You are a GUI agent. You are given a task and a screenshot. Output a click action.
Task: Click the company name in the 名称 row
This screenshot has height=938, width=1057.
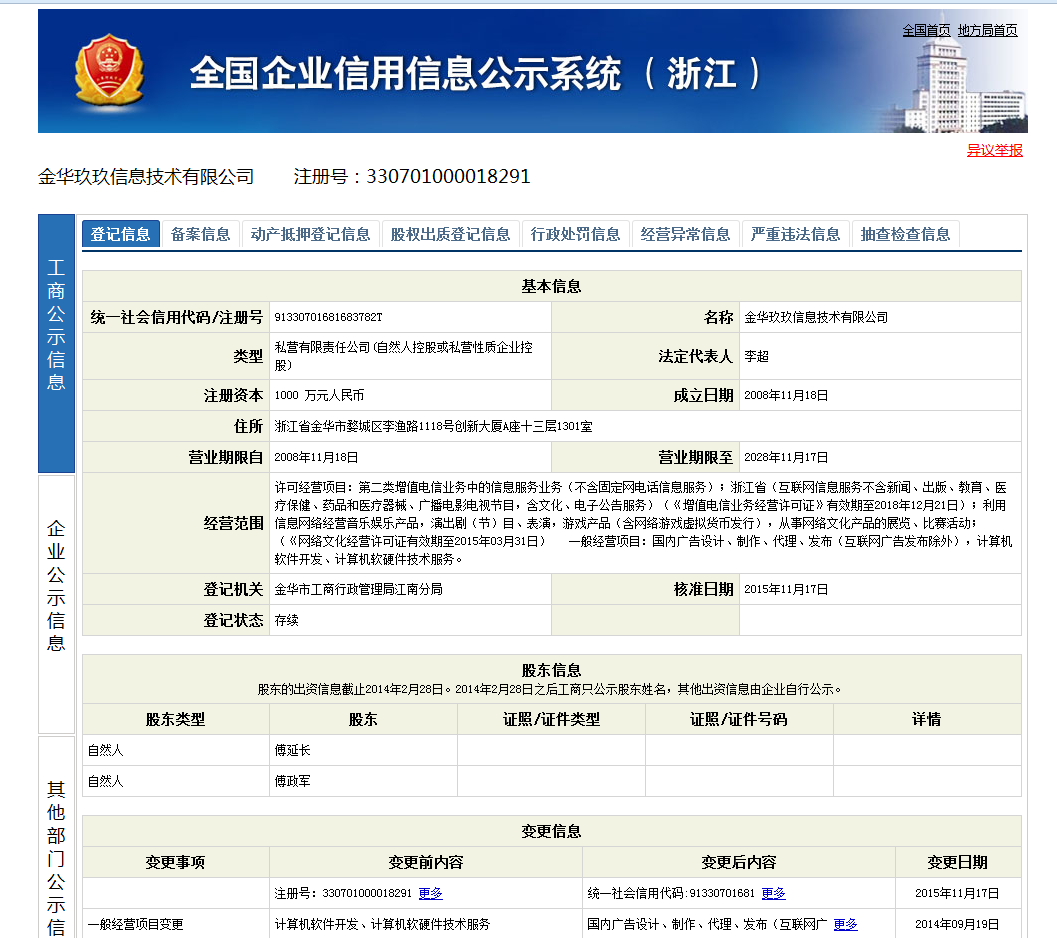pyautogui.click(x=816, y=317)
